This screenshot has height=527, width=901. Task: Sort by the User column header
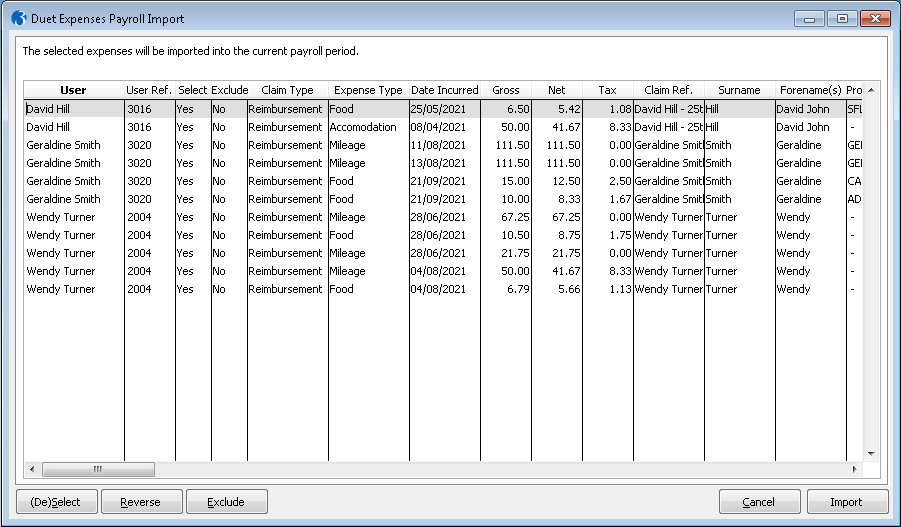tap(74, 90)
